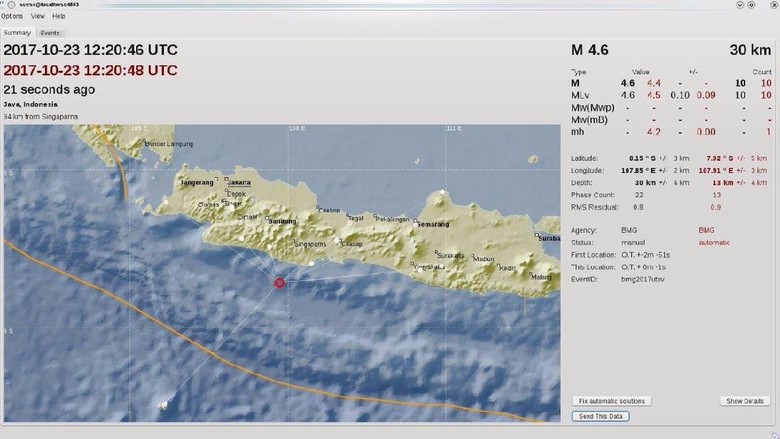Click the Depok city label on map
Viewport: 780px width, 439px height.
click(236, 194)
